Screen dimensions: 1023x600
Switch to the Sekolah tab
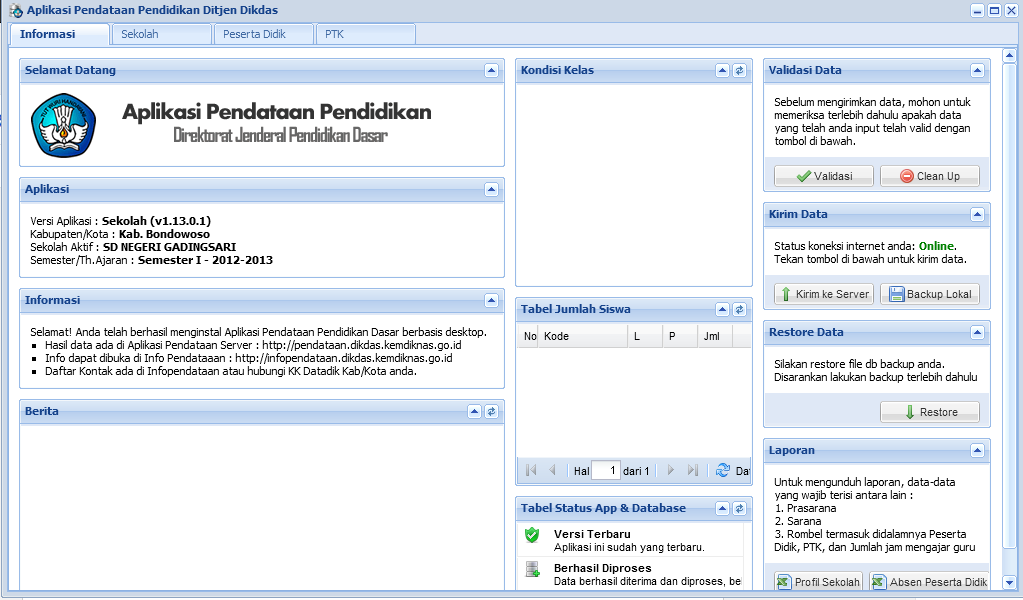pyautogui.click(x=161, y=34)
